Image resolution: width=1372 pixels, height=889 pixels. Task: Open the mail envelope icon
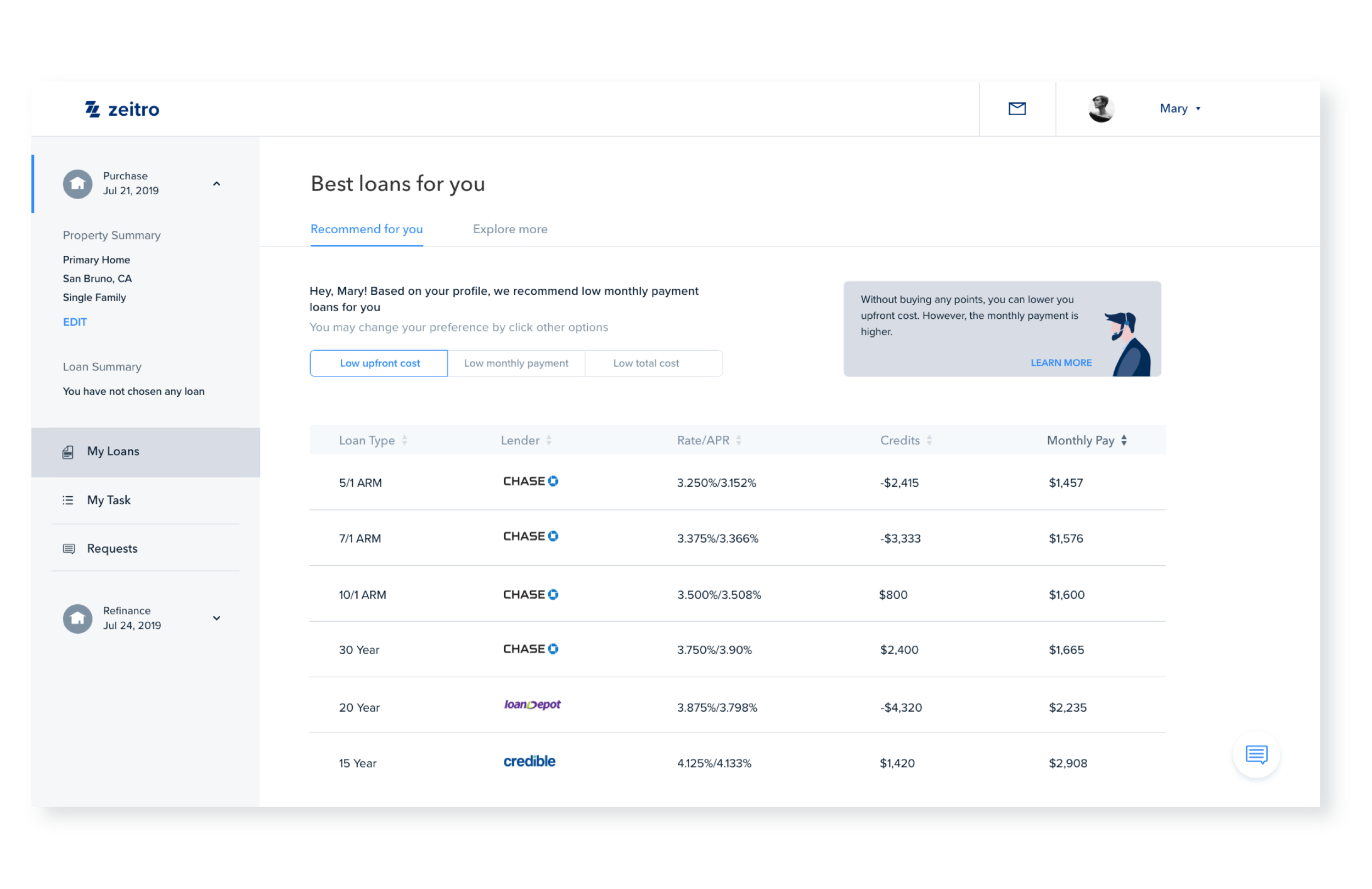(x=1017, y=109)
